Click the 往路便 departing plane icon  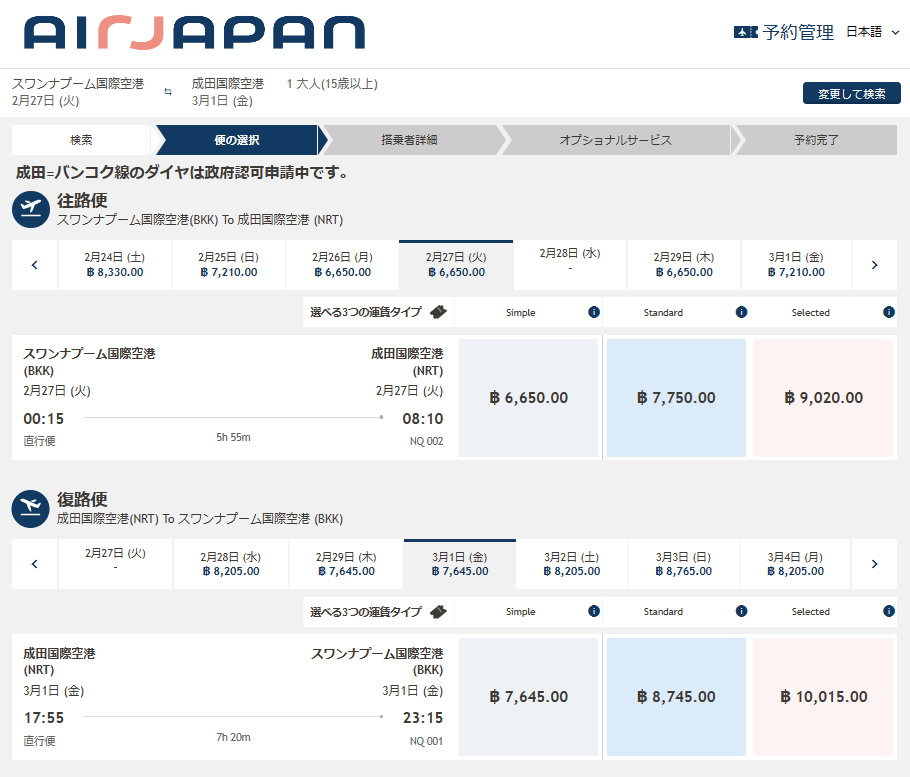click(x=31, y=209)
